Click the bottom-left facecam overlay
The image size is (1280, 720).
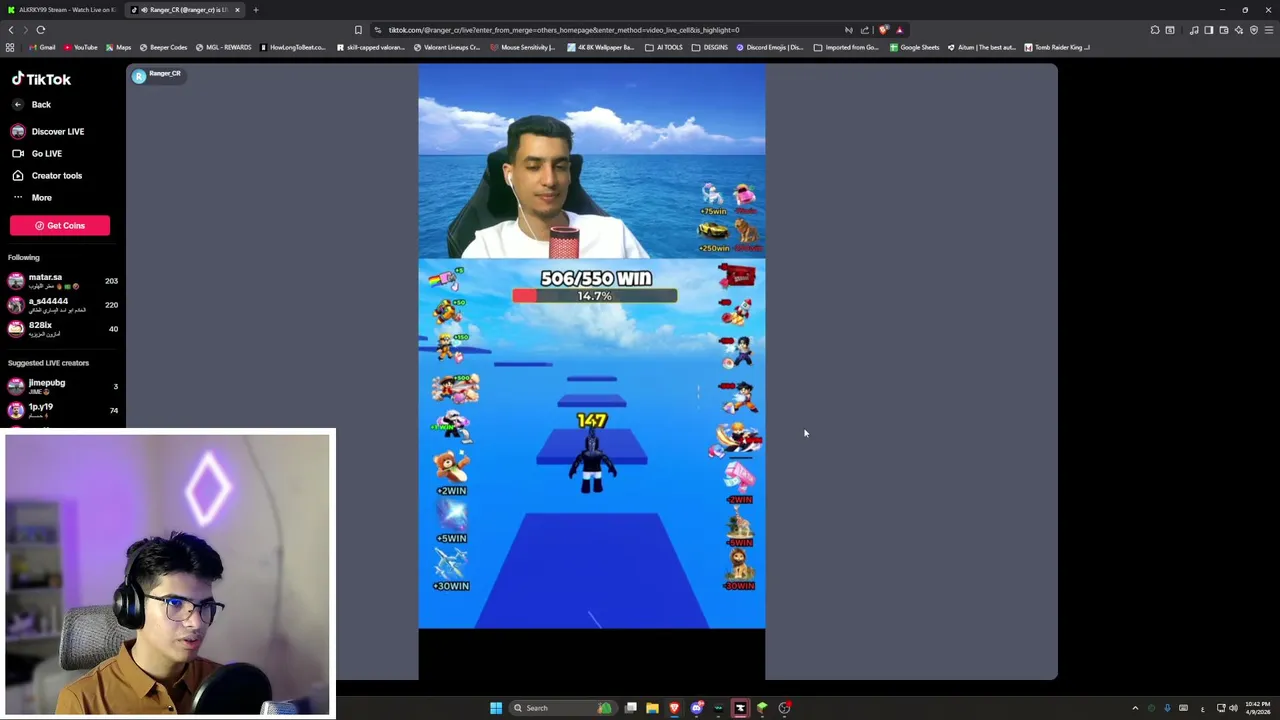167,574
